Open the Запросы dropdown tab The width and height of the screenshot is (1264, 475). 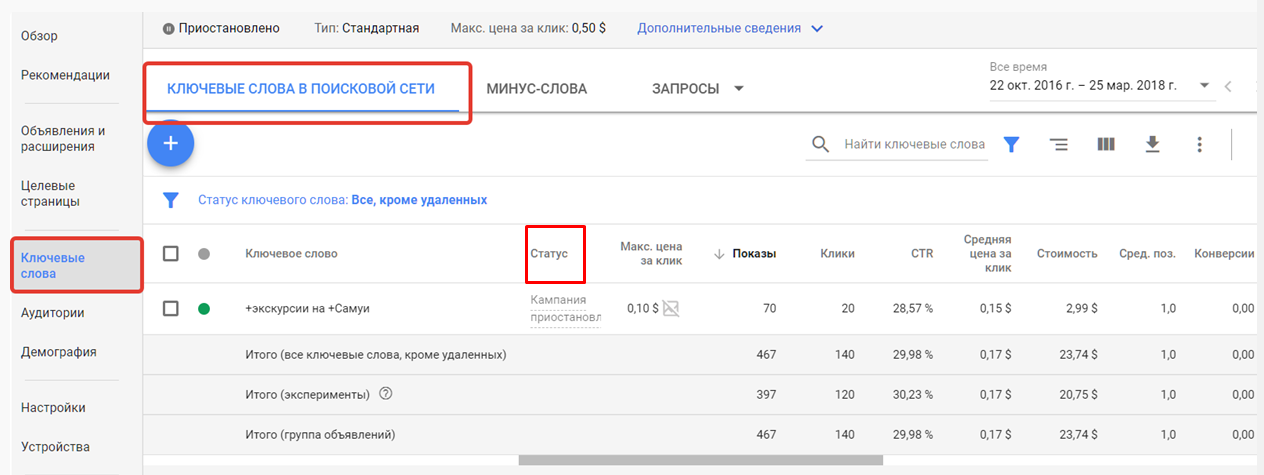point(698,88)
